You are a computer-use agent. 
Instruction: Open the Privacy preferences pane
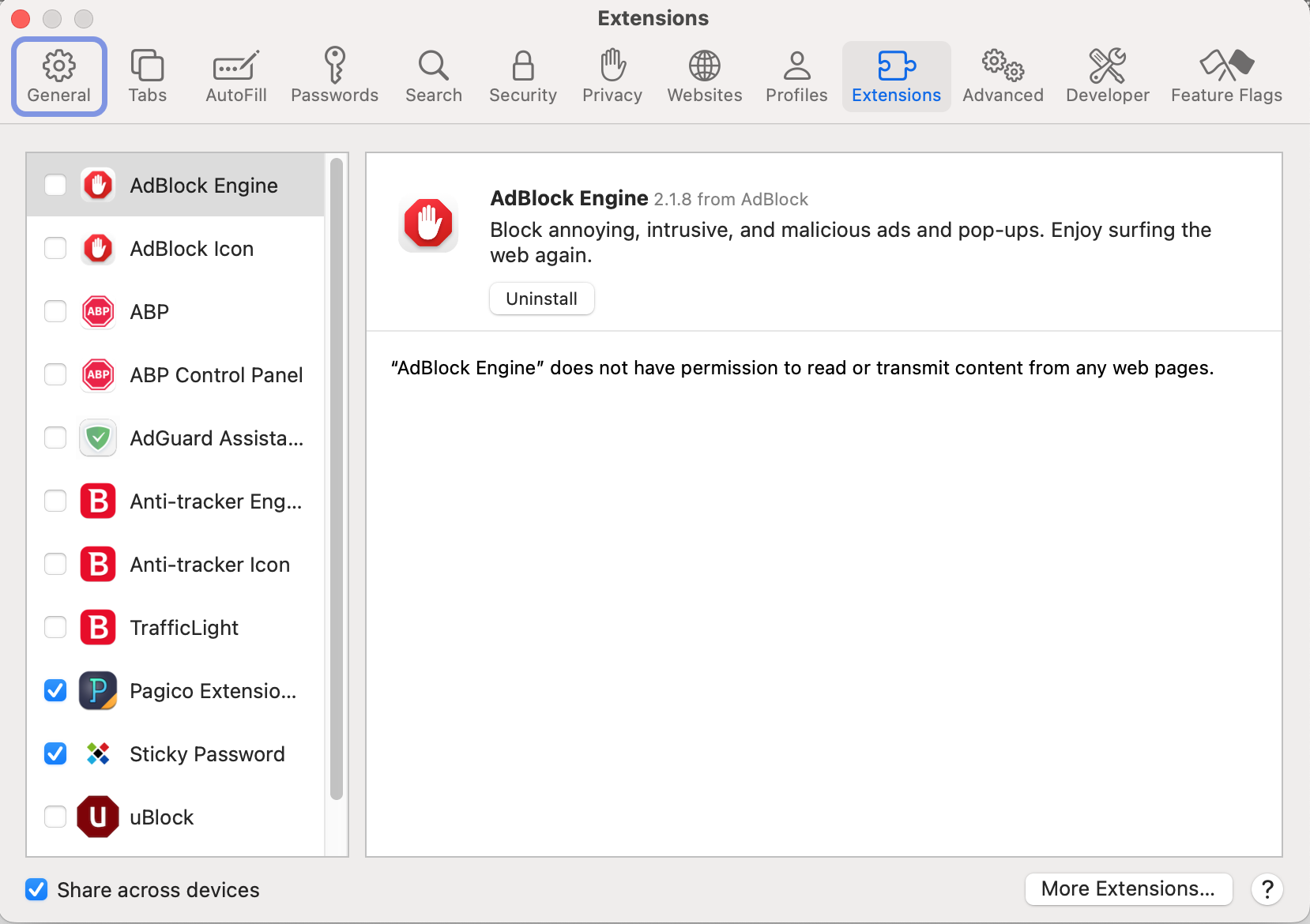pos(612,77)
